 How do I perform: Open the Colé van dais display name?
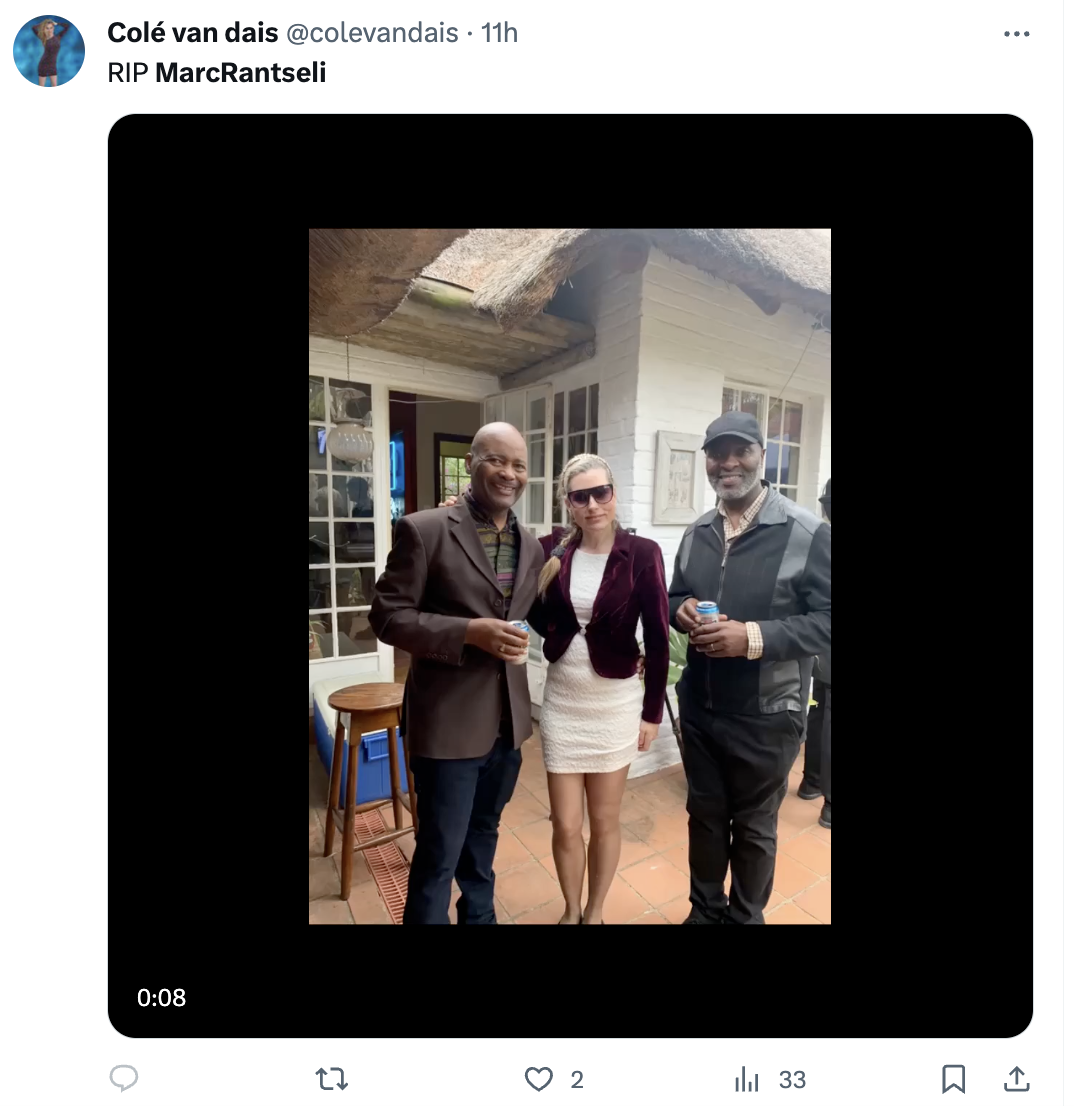click(193, 32)
